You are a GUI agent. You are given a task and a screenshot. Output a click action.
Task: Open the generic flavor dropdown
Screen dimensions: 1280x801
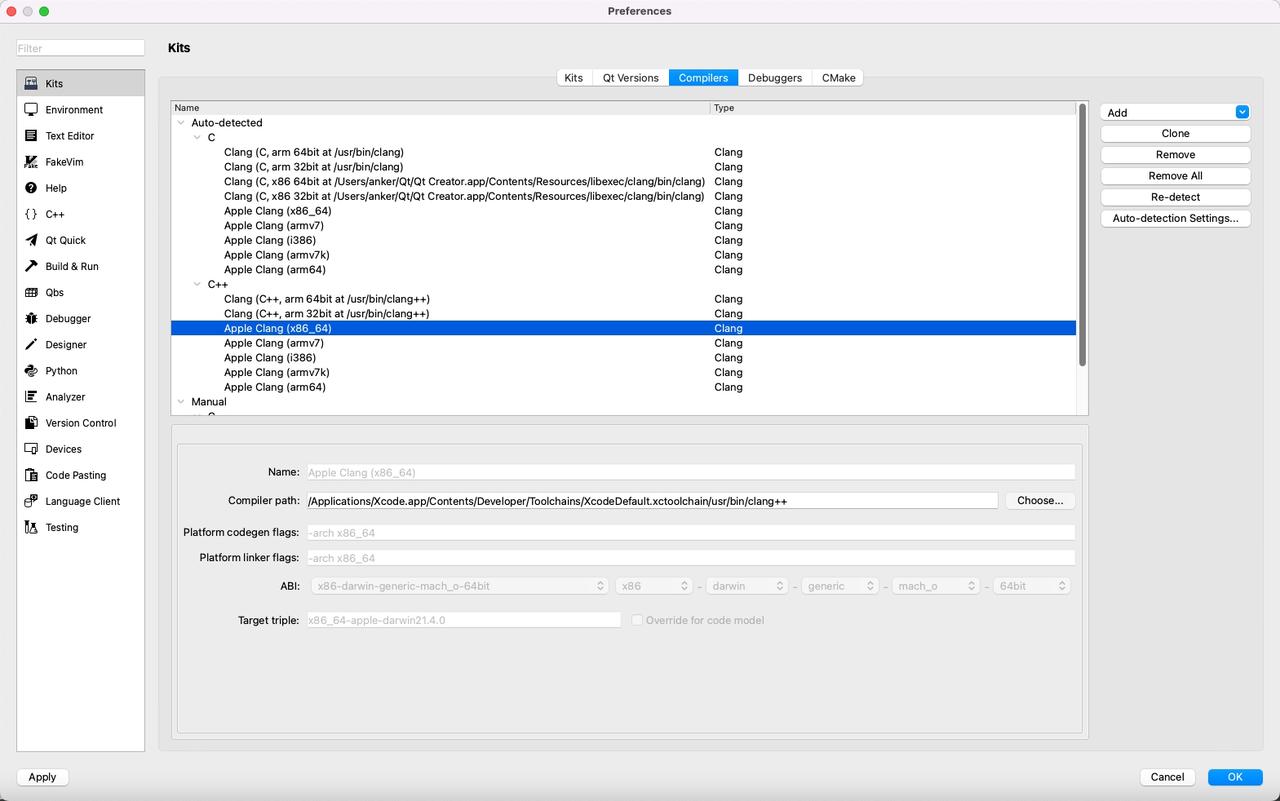point(840,586)
